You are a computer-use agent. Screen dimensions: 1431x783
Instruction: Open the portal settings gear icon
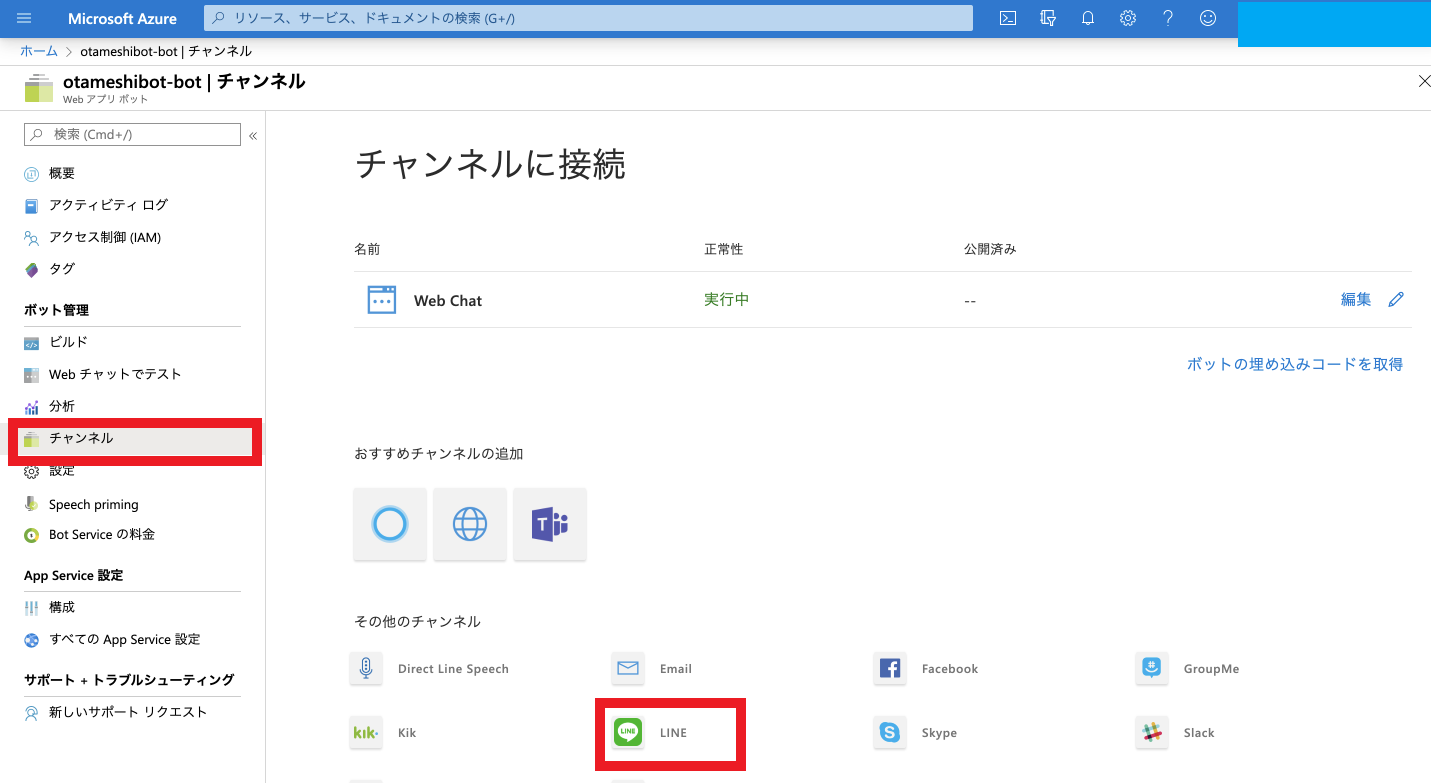pyautogui.click(x=1128, y=18)
